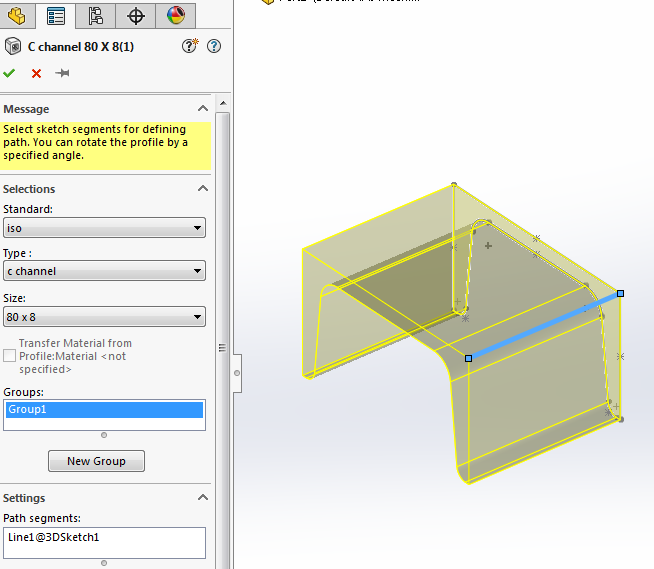The width and height of the screenshot is (654, 569).
Task: Click the highlighted blue path line
Action: 544,326
